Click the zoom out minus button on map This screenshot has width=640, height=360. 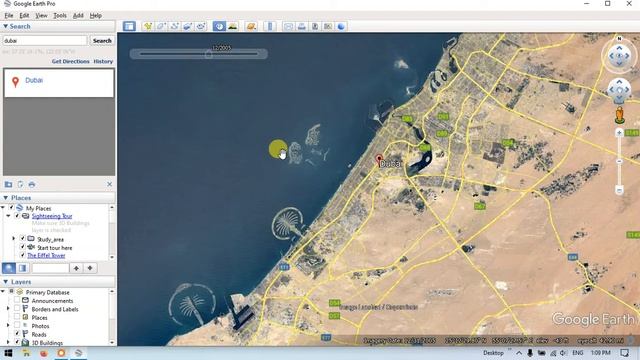[x=619, y=190]
